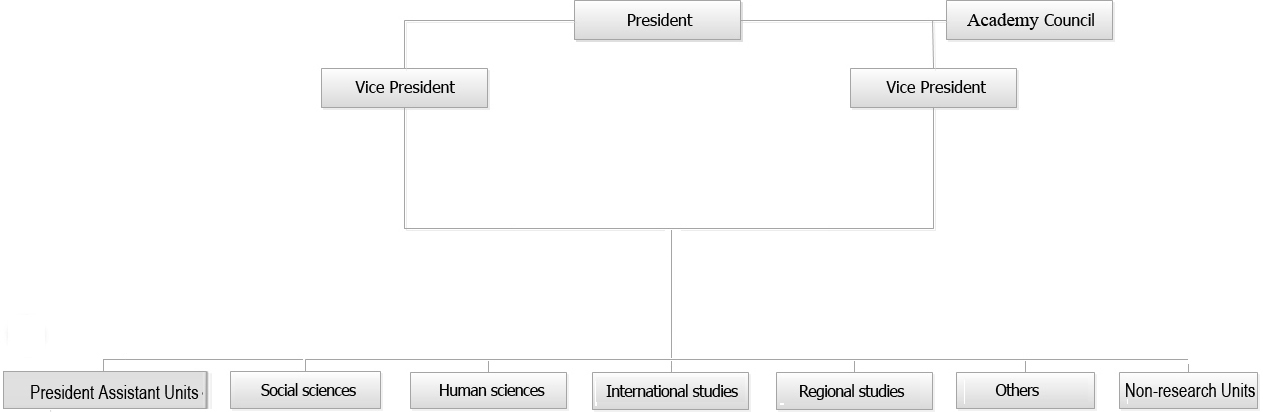Viewport: 1270px width, 412px height.
Task: Pick the Regional studies box
Action: pos(854,391)
